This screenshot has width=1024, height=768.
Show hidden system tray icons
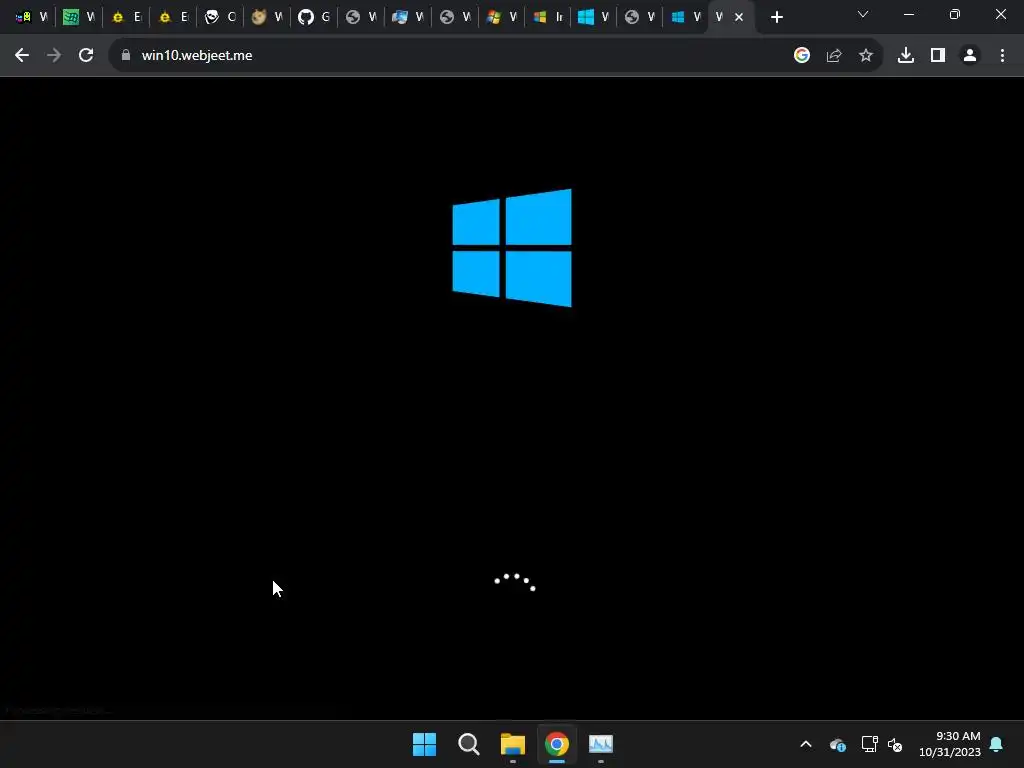click(806, 744)
